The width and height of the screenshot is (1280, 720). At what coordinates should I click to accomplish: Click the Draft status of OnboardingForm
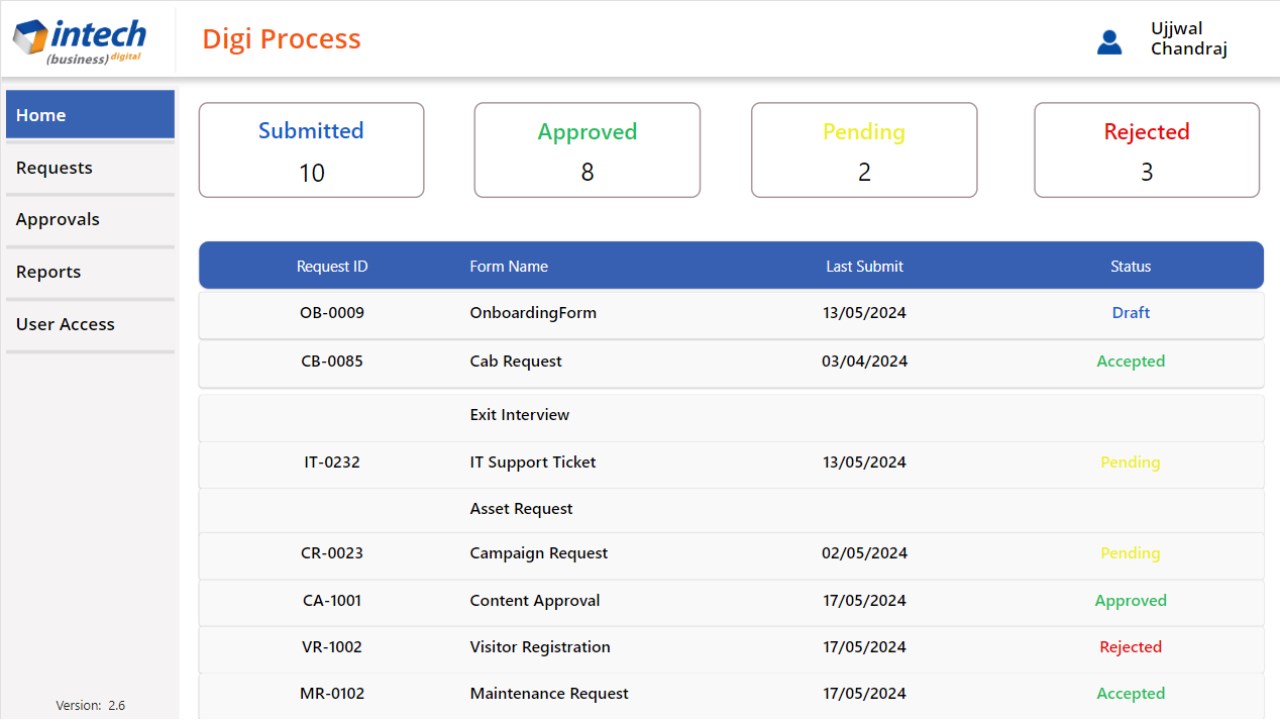tap(1131, 313)
